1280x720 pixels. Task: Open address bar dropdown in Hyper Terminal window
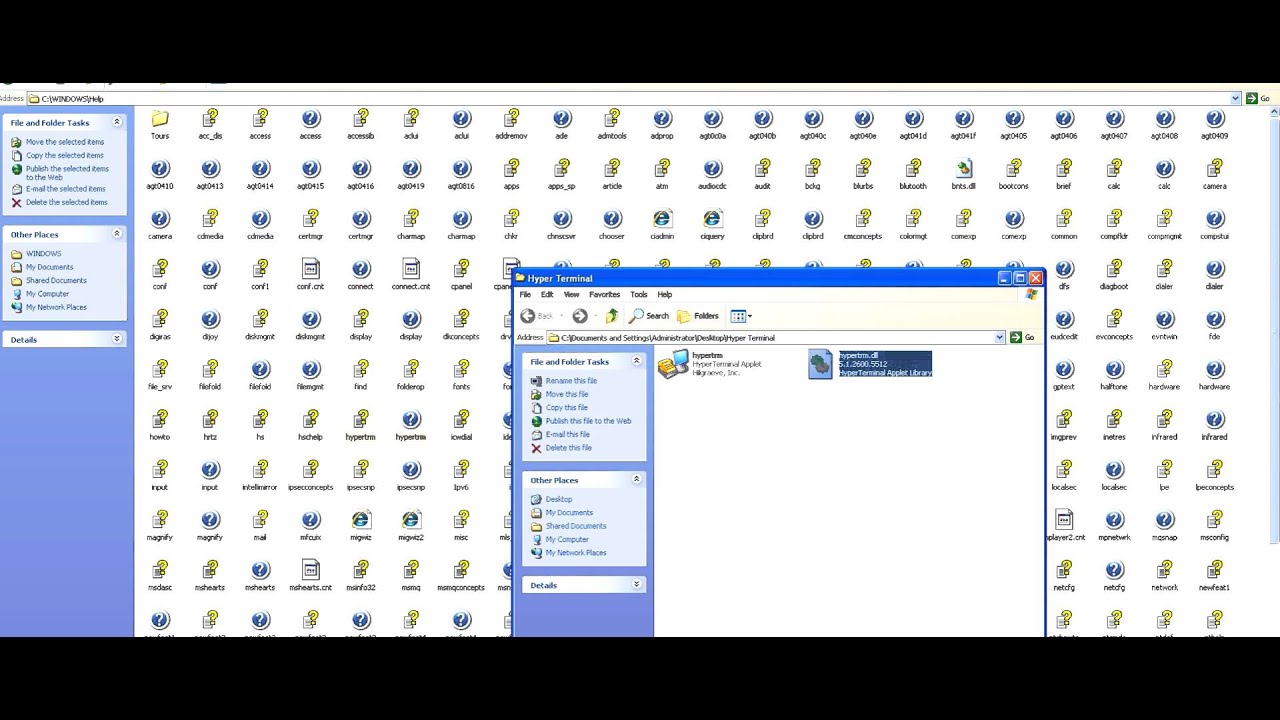tap(999, 338)
